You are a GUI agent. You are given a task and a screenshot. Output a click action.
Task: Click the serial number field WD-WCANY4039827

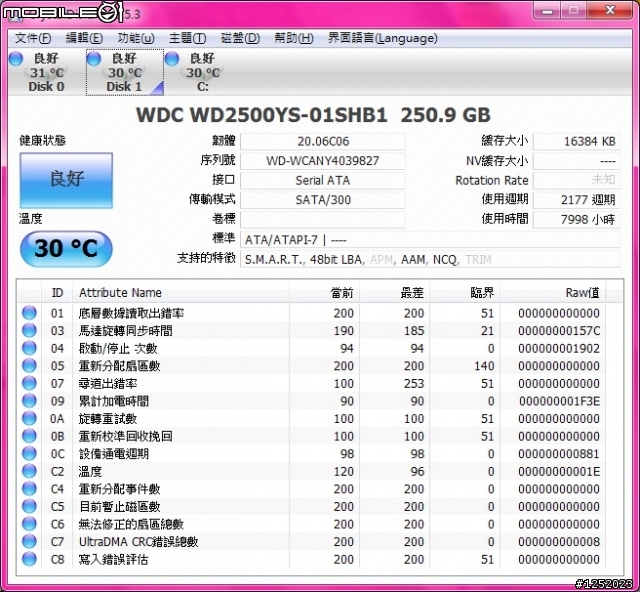(323, 161)
